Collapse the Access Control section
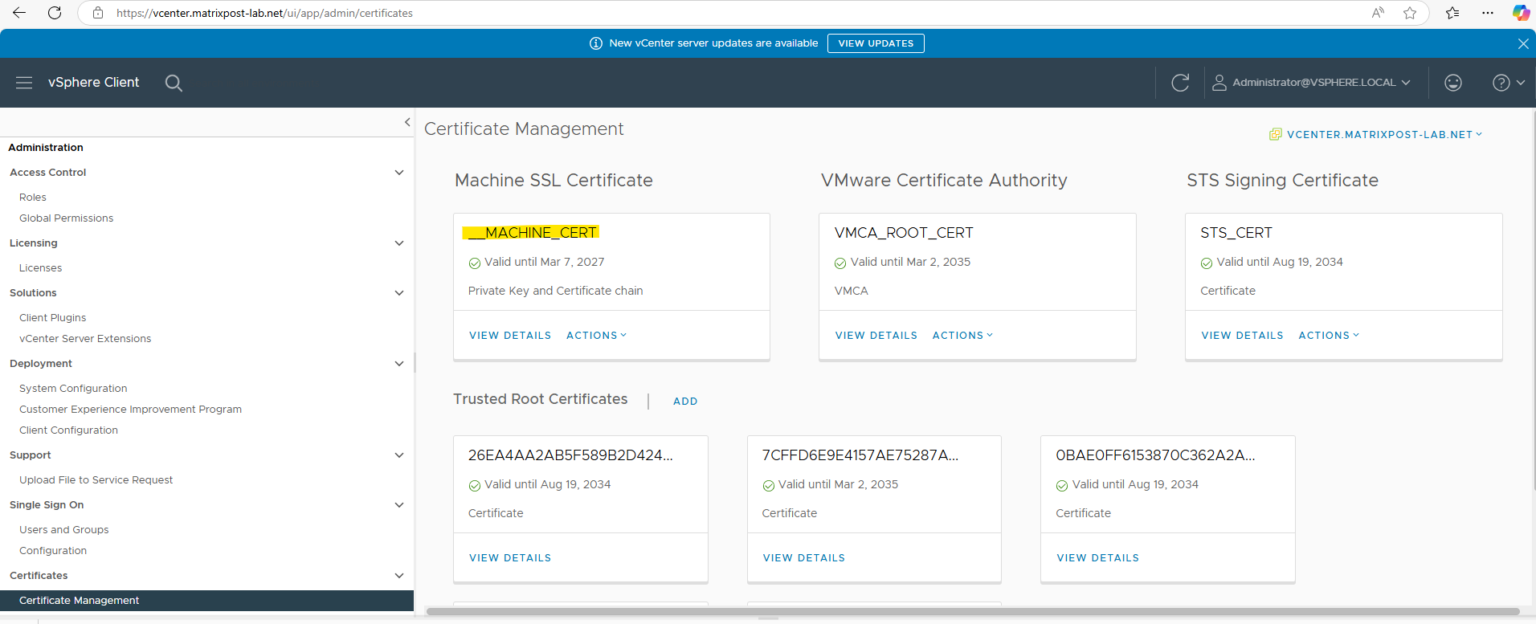Viewport: 1536px width, 624px height. click(399, 172)
